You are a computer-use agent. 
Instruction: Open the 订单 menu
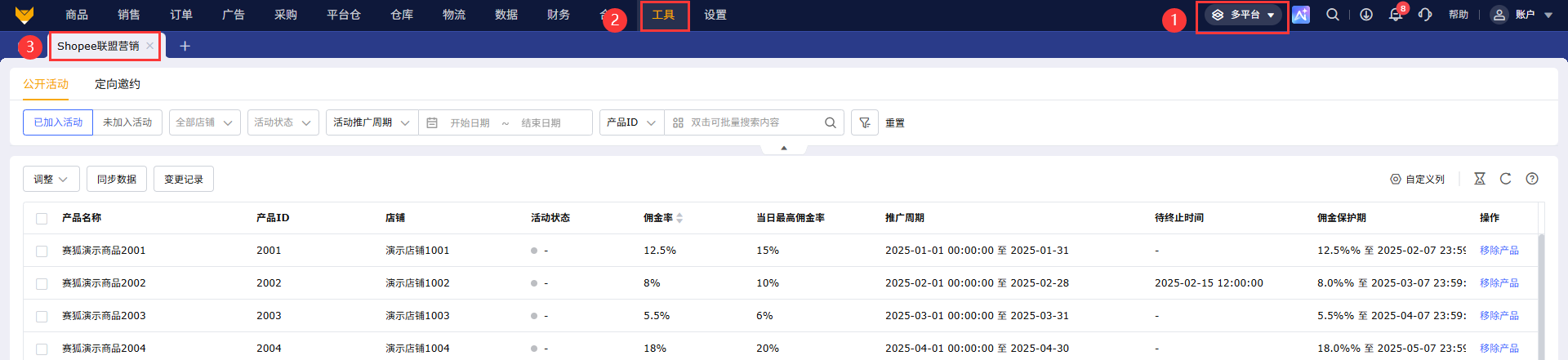pyautogui.click(x=181, y=15)
